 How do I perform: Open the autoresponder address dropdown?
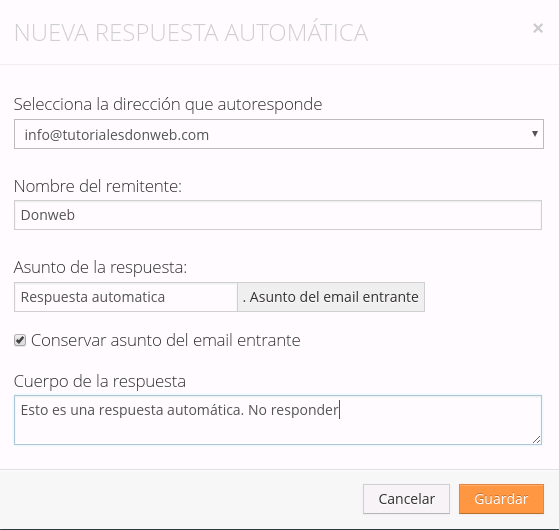pos(279,134)
